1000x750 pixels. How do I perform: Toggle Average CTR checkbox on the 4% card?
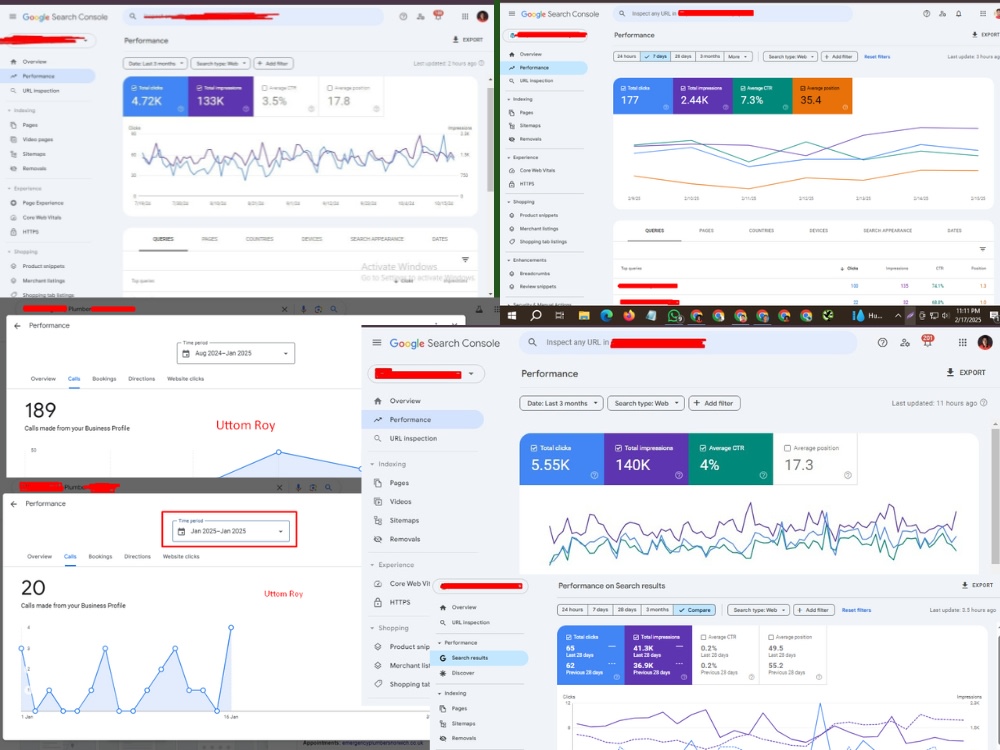[703, 448]
